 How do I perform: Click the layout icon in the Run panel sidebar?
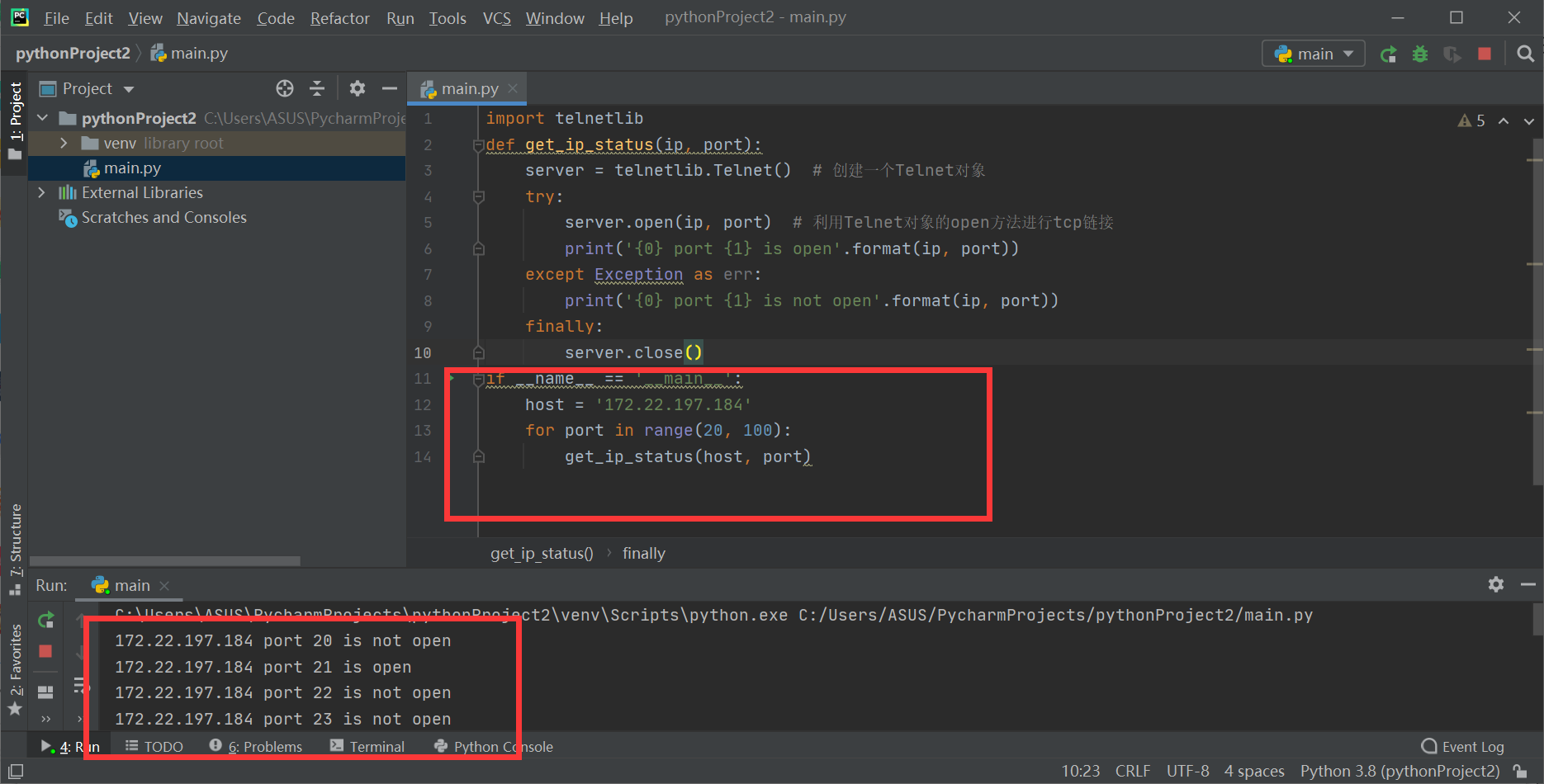(x=45, y=692)
